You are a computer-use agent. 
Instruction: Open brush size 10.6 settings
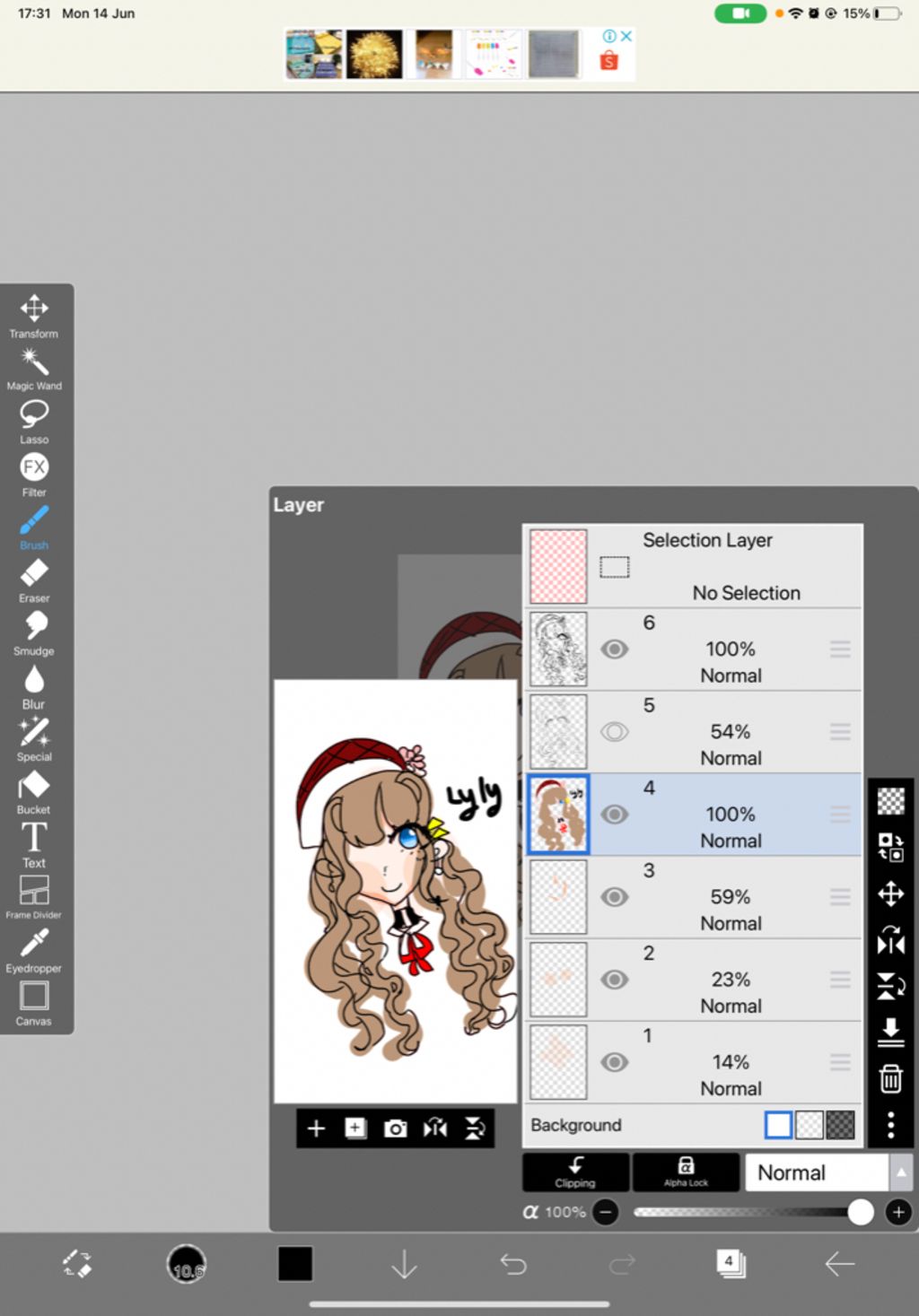(x=187, y=1264)
